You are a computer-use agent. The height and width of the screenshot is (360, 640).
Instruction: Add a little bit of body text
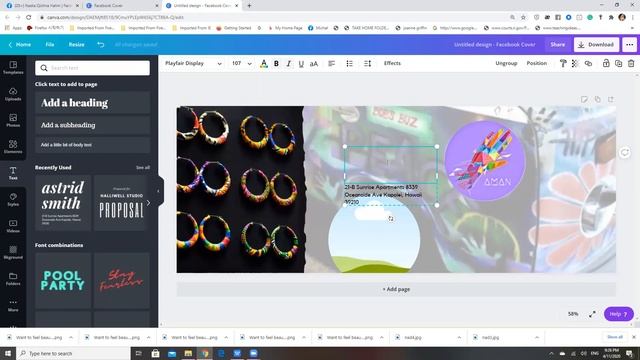tap(93, 144)
